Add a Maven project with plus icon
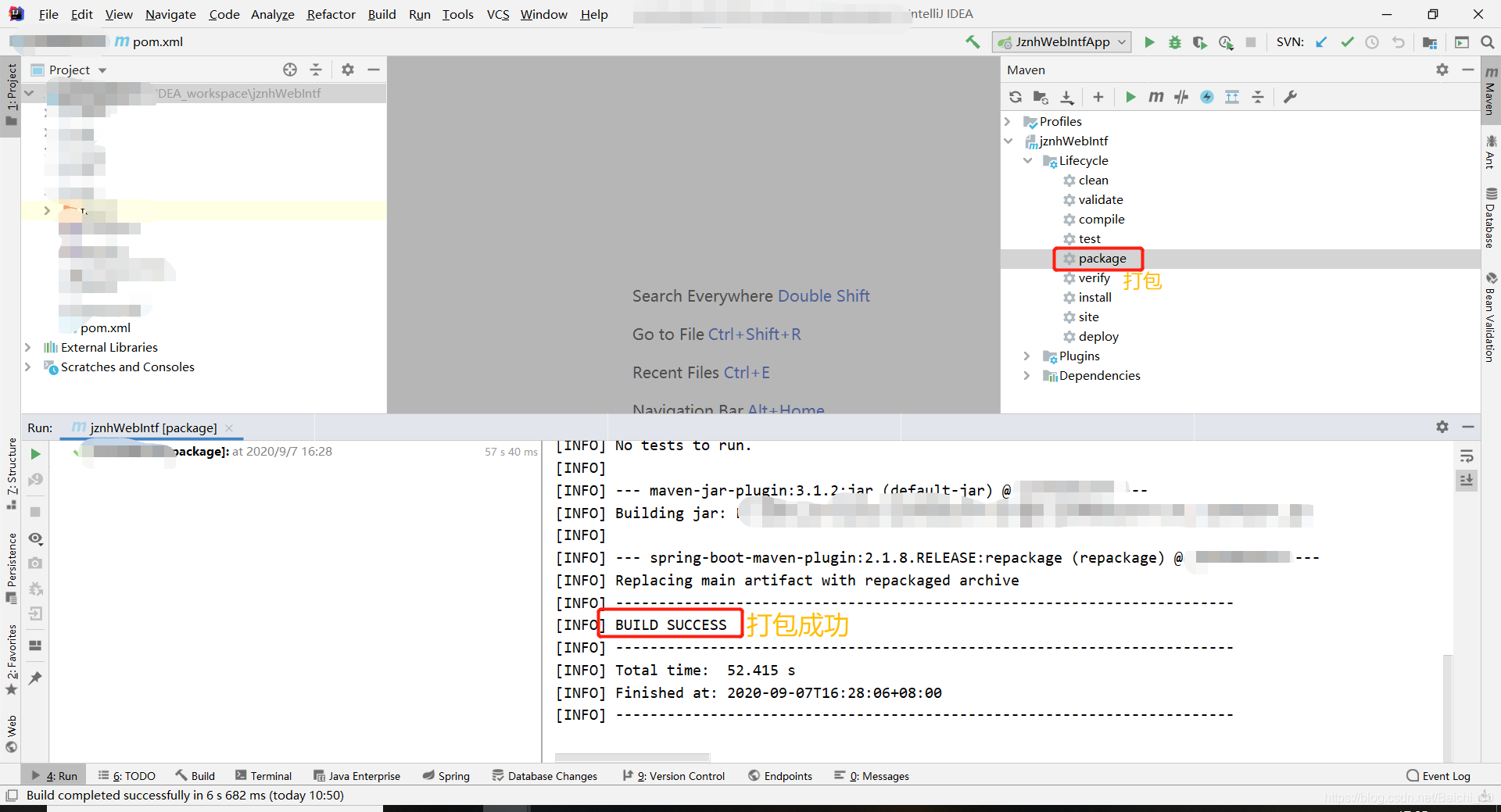This screenshot has height=812, width=1501. click(x=1098, y=97)
